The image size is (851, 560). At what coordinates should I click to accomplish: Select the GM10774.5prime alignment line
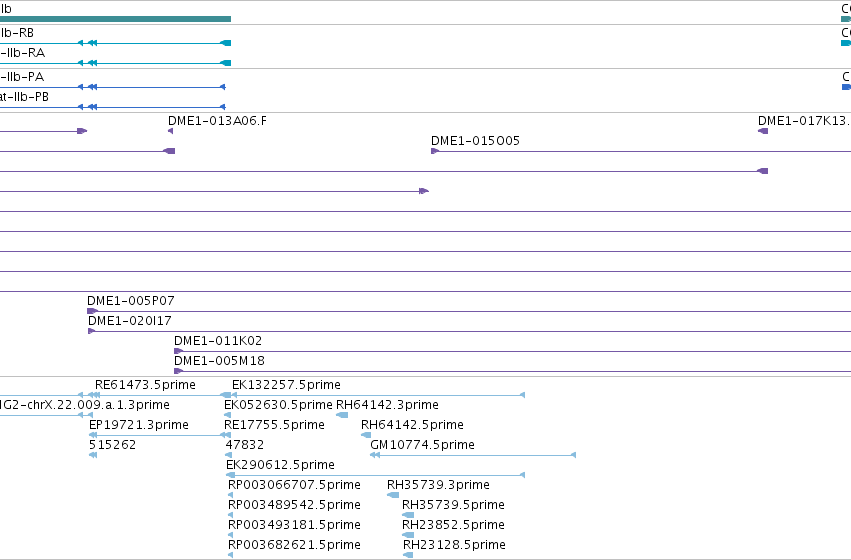(473, 455)
